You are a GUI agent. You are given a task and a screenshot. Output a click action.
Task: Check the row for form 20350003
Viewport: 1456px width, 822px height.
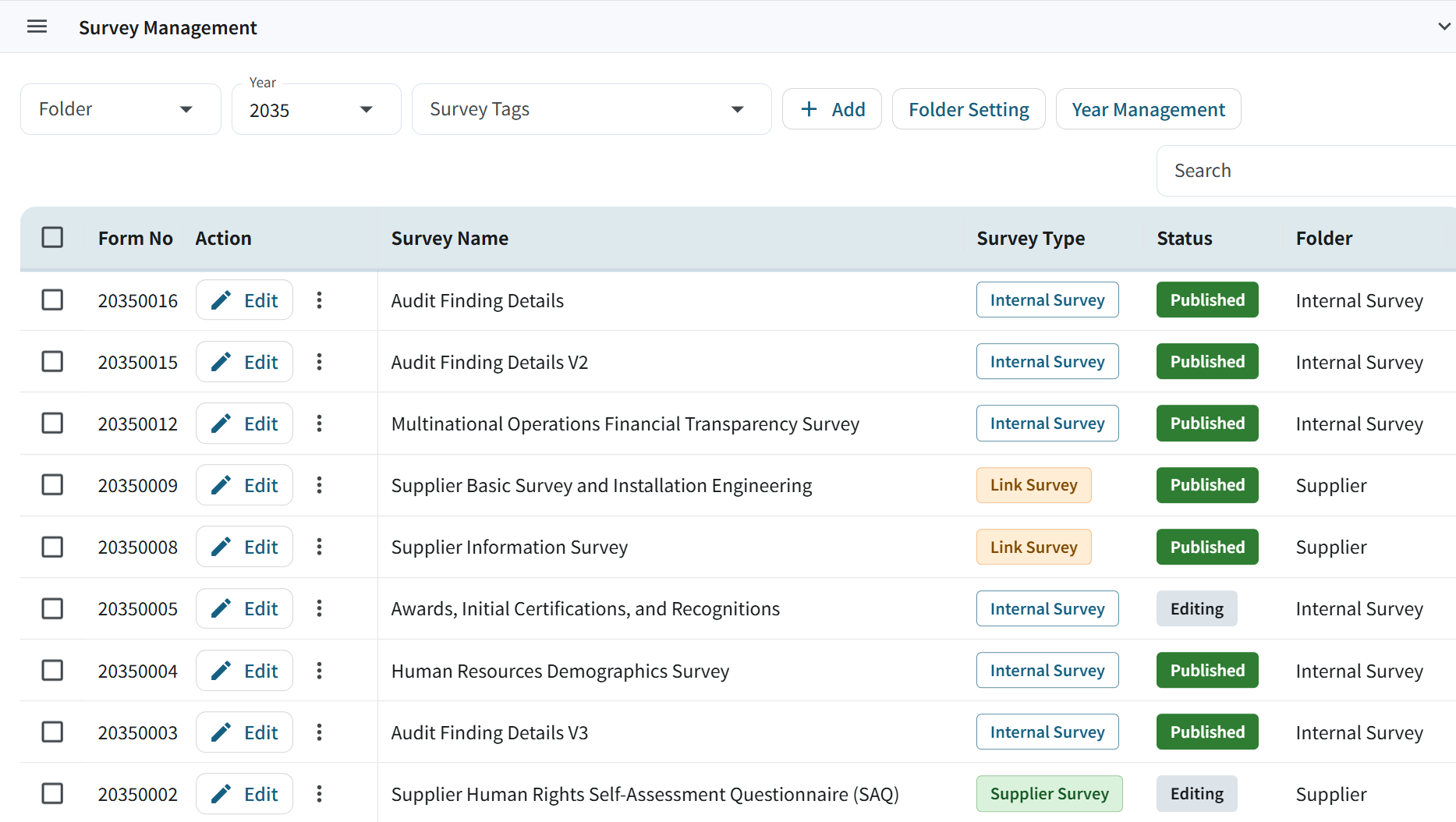coord(52,732)
